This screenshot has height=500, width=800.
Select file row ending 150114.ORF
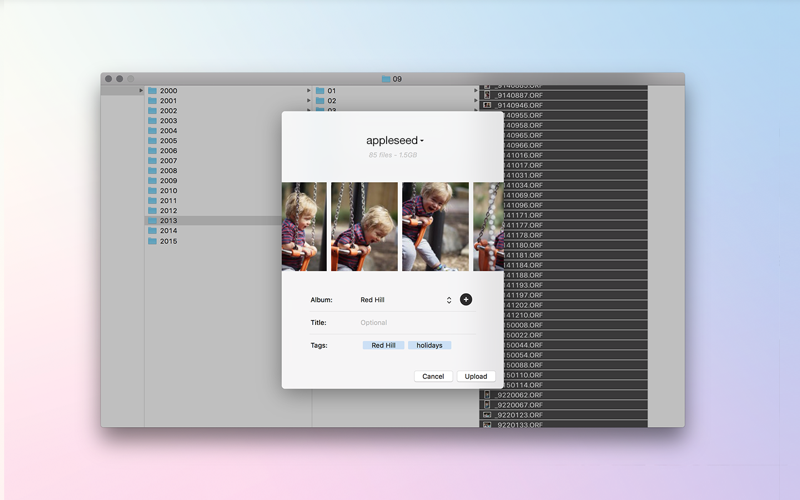576,385
